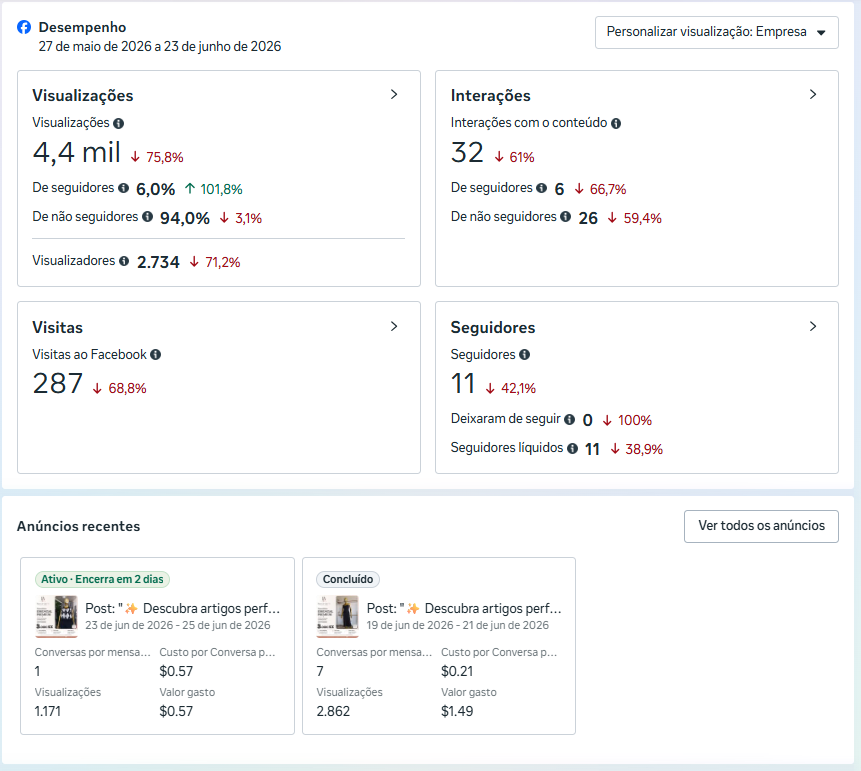861x771 pixels.
Task: Click the Concluído status badge
Action: click(x=348, y=579)
